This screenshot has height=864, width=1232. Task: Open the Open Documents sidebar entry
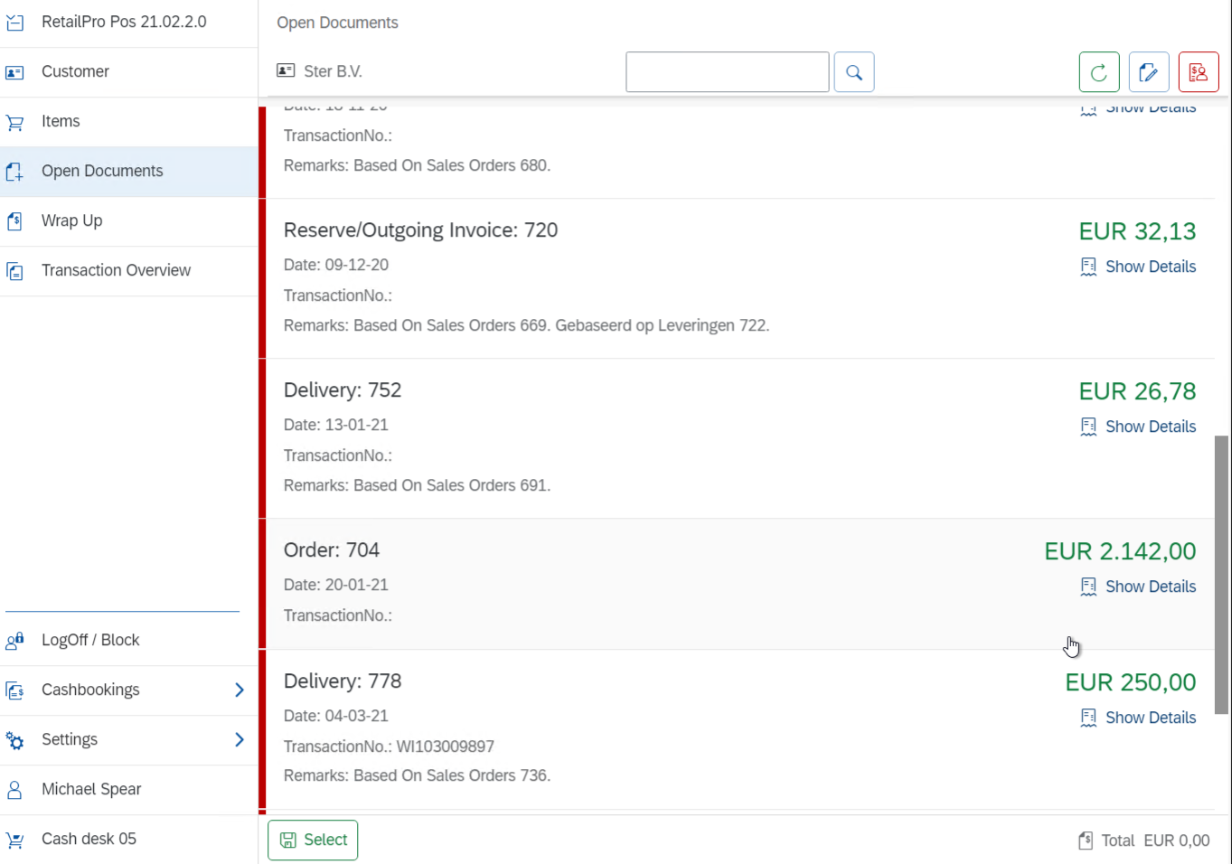102,171
